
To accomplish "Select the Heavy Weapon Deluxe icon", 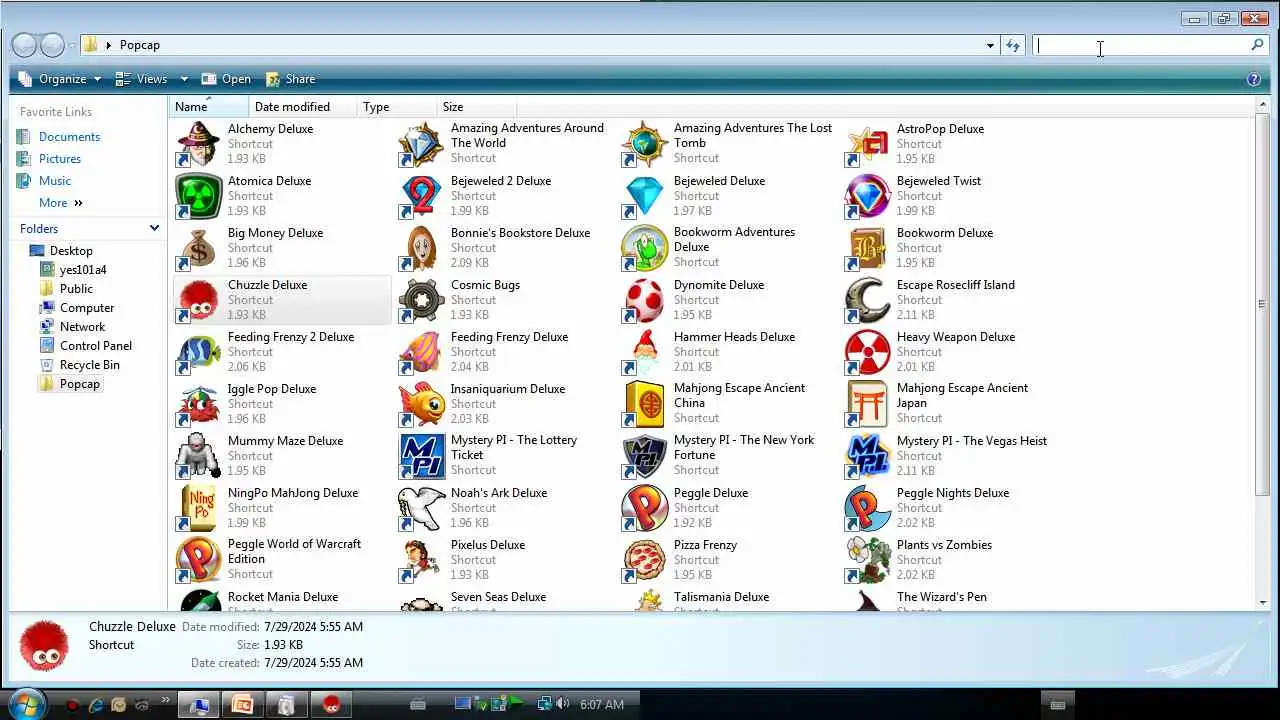I will click(x=867, y=352).
